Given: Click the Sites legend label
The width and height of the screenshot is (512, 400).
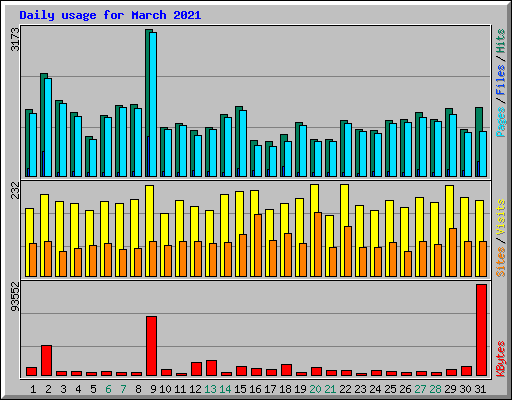Looking at the screenshot, I should coord(501,262).
